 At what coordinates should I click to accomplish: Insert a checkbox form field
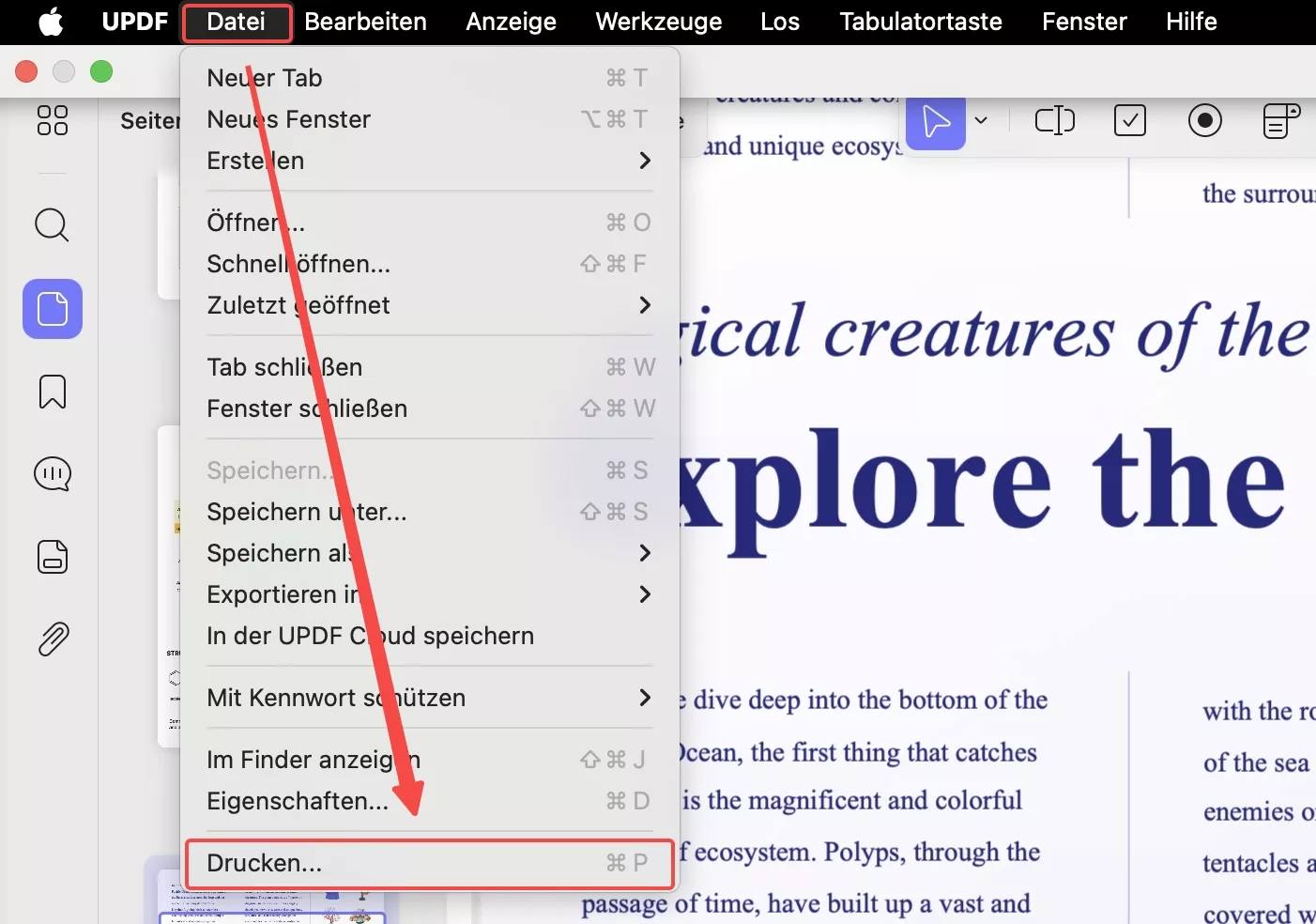1130,120
